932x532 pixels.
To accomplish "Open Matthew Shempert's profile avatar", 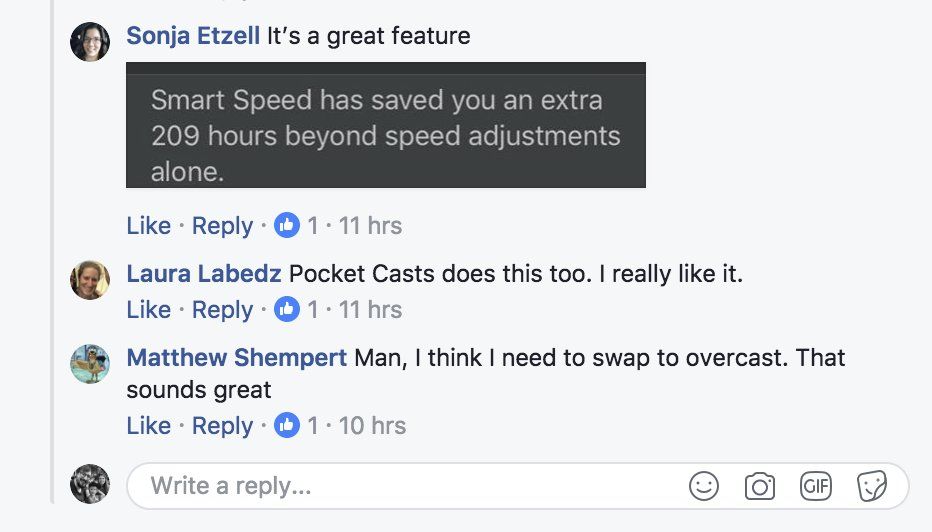I will click(x=90, y=364).
